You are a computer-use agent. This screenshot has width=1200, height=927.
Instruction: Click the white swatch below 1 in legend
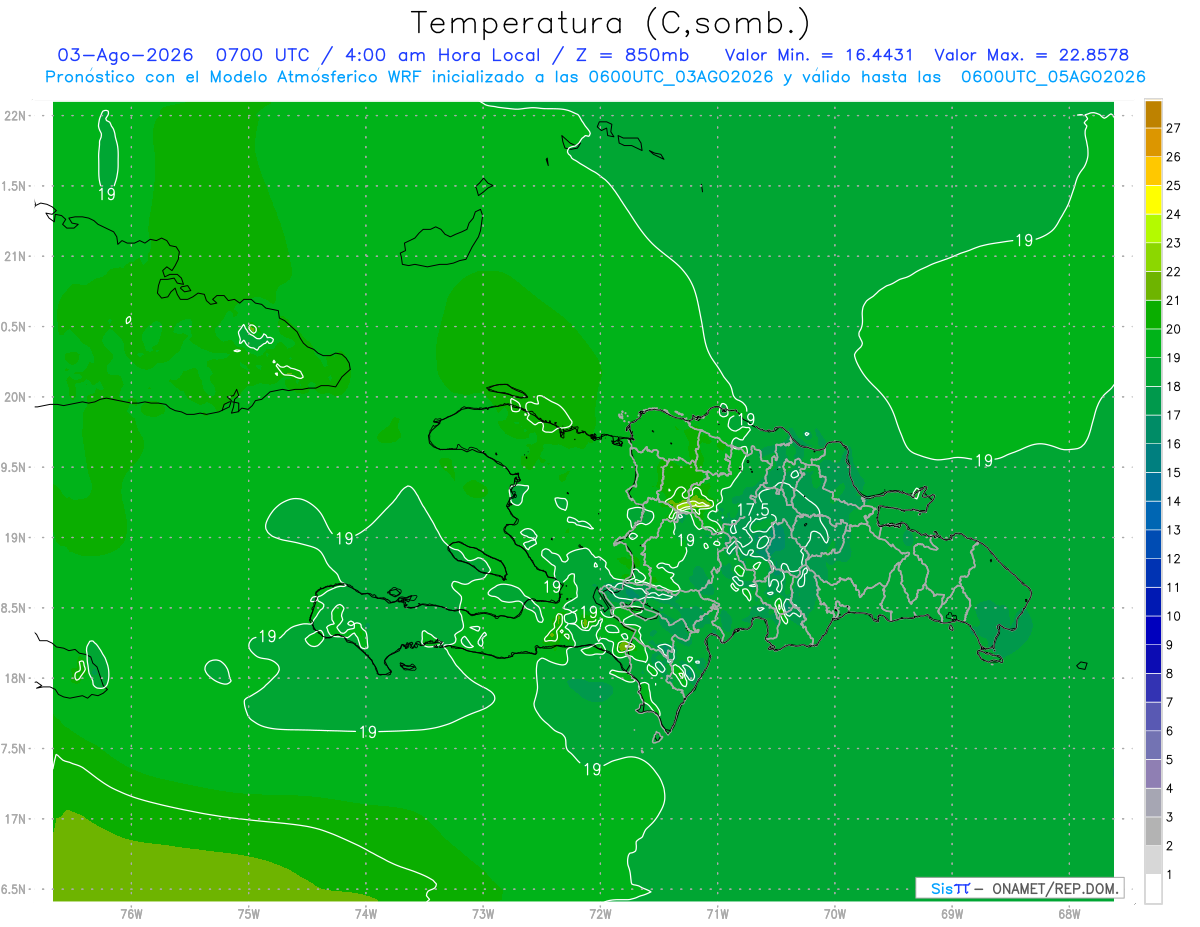[x=1153, y=889]
